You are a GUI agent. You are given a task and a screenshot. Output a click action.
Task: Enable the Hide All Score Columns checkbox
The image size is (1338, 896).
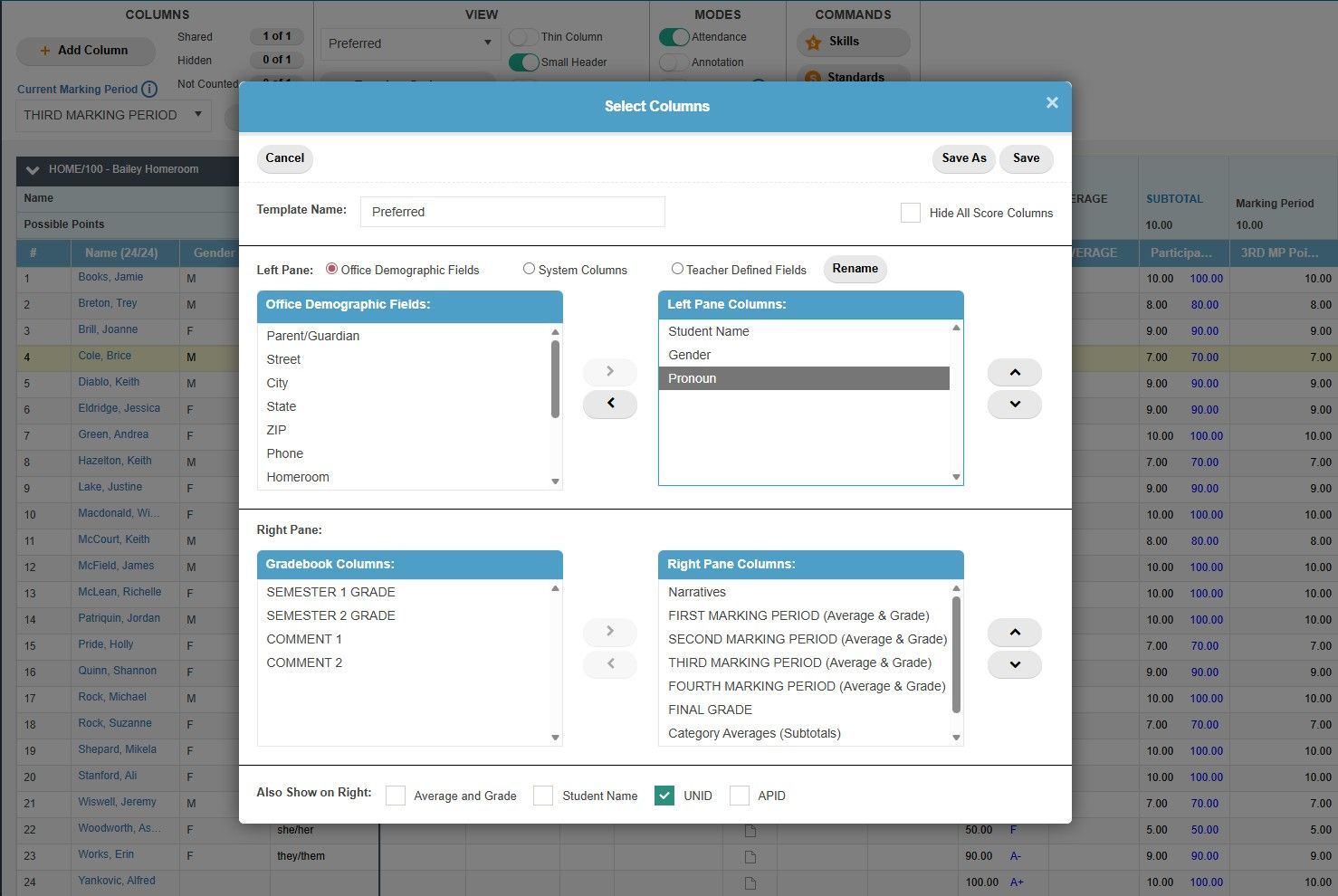(911, 213)
